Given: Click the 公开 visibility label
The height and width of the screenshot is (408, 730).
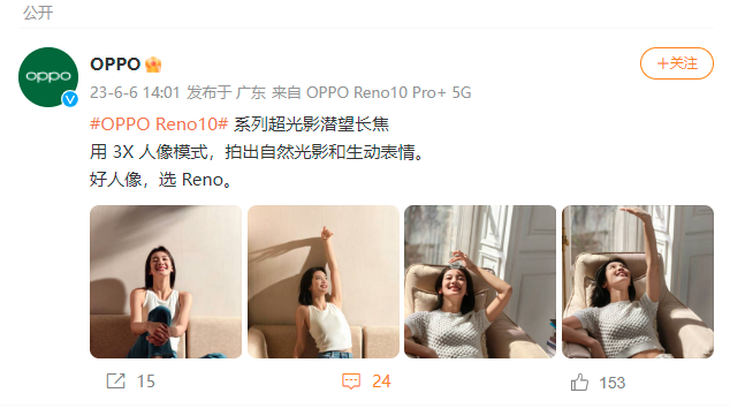Looking at the screenshot, I should click(38, 13).
